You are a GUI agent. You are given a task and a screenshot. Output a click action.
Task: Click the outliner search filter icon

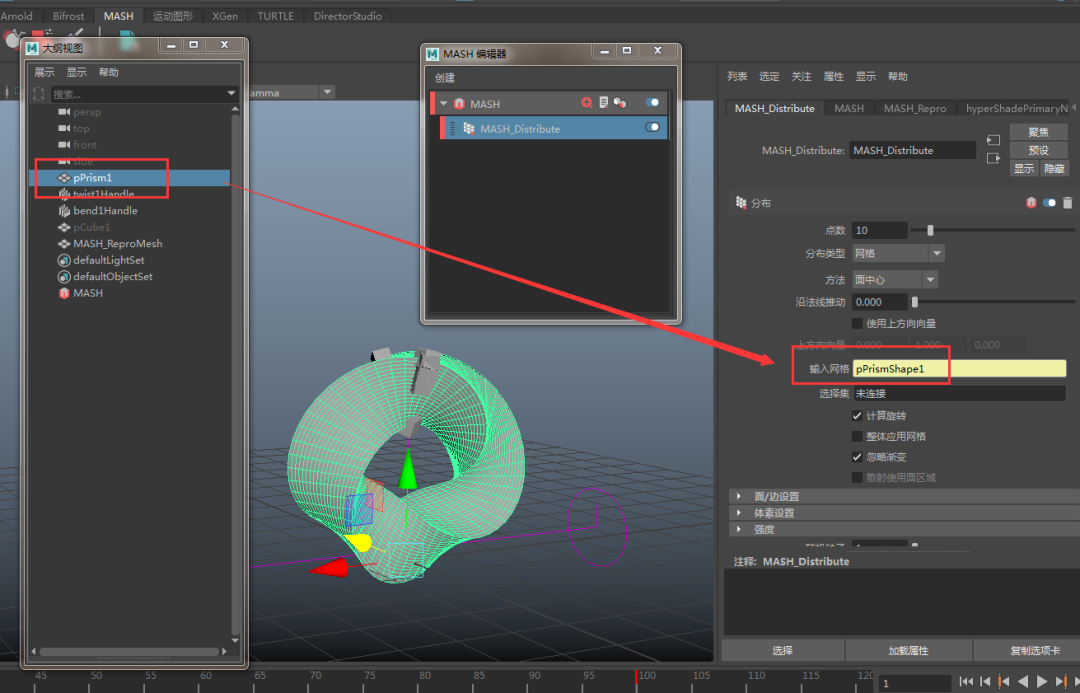click(x=39, y=94)
